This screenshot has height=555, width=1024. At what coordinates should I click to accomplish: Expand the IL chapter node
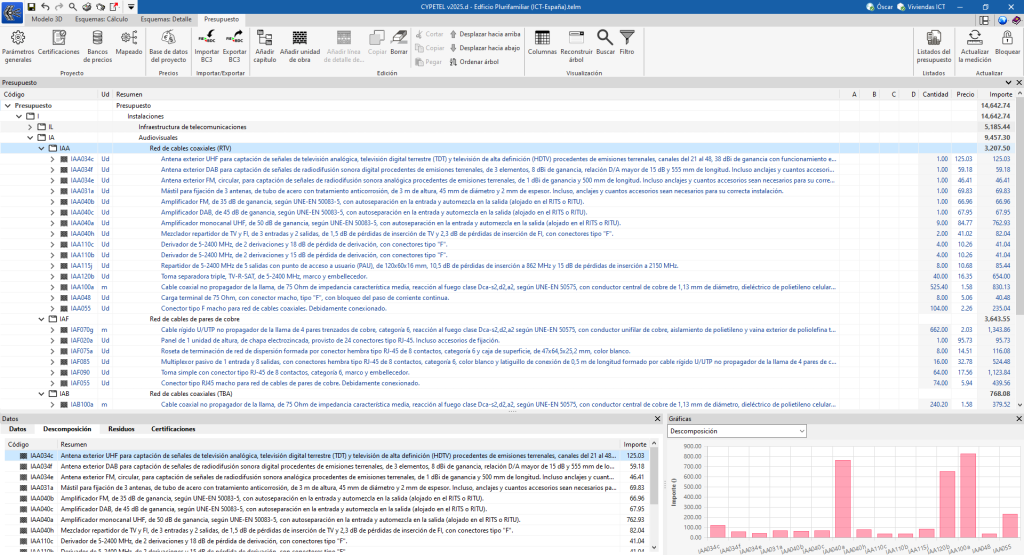coord(30,127)
